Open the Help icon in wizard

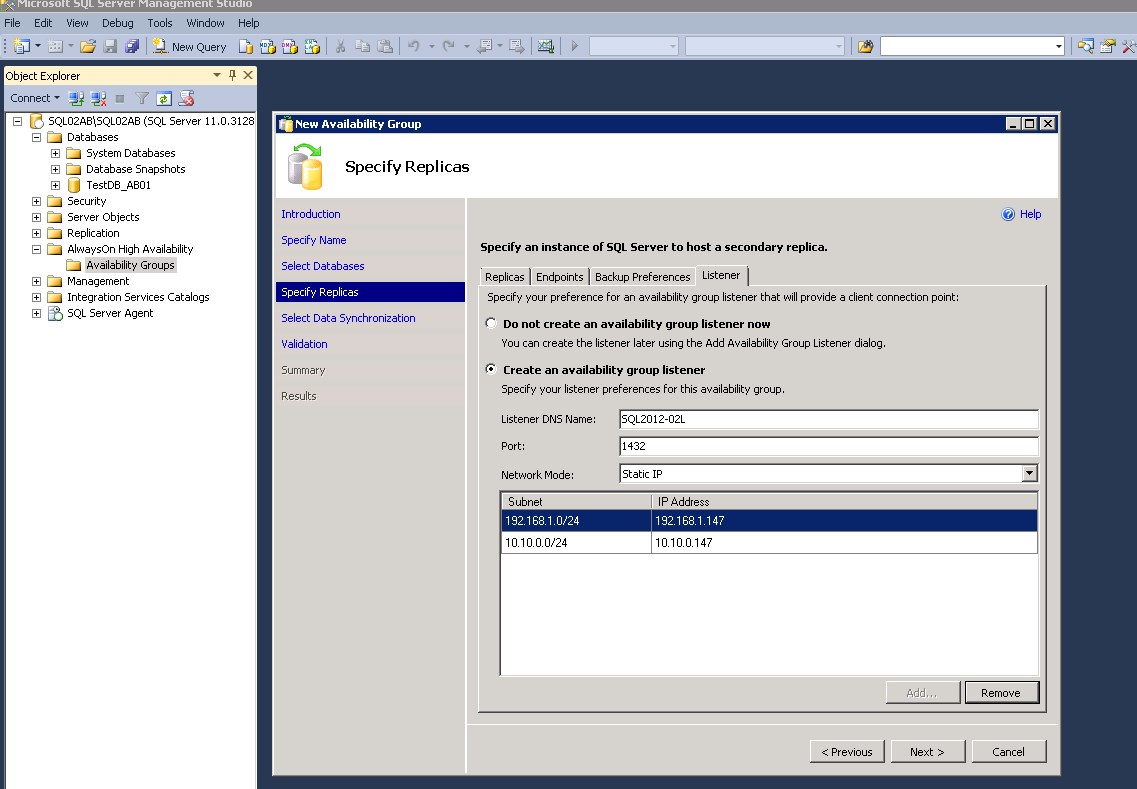(x=1008, y=214)
